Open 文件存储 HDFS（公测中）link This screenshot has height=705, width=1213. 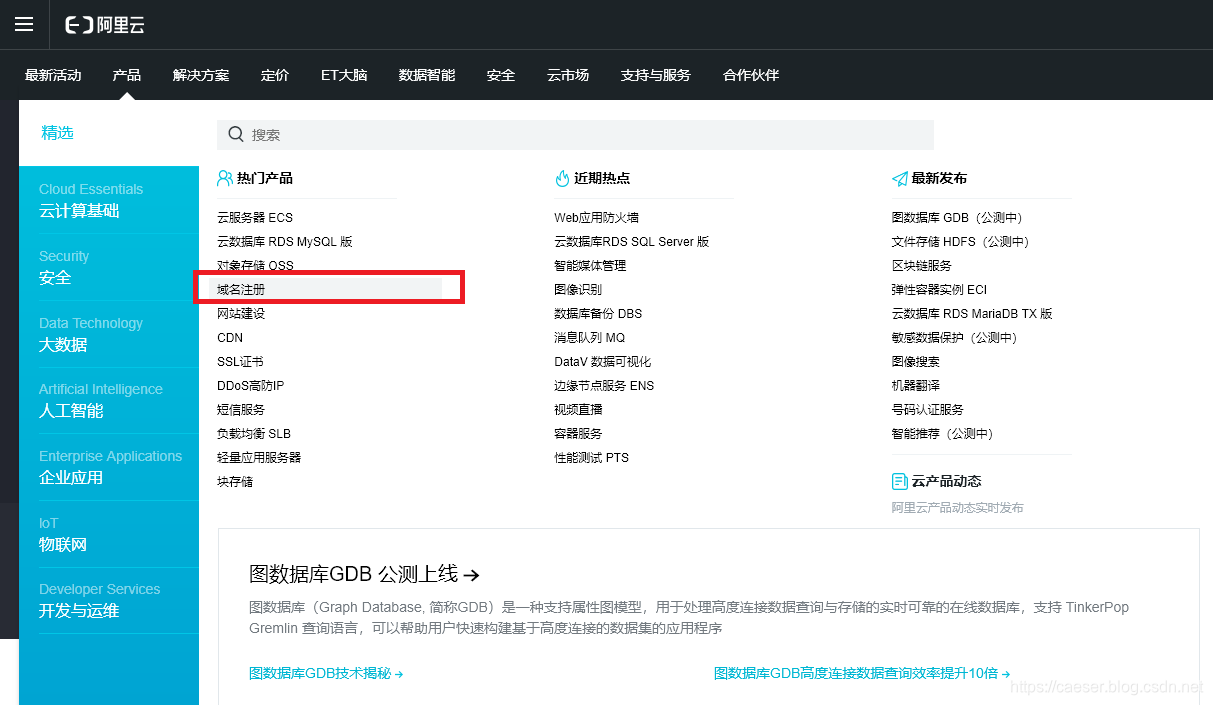(x=961, y=241)
